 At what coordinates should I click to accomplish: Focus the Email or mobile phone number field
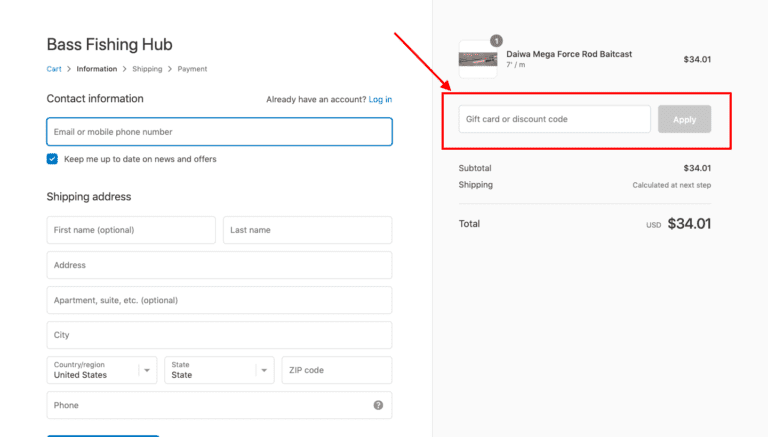point(219,132)
